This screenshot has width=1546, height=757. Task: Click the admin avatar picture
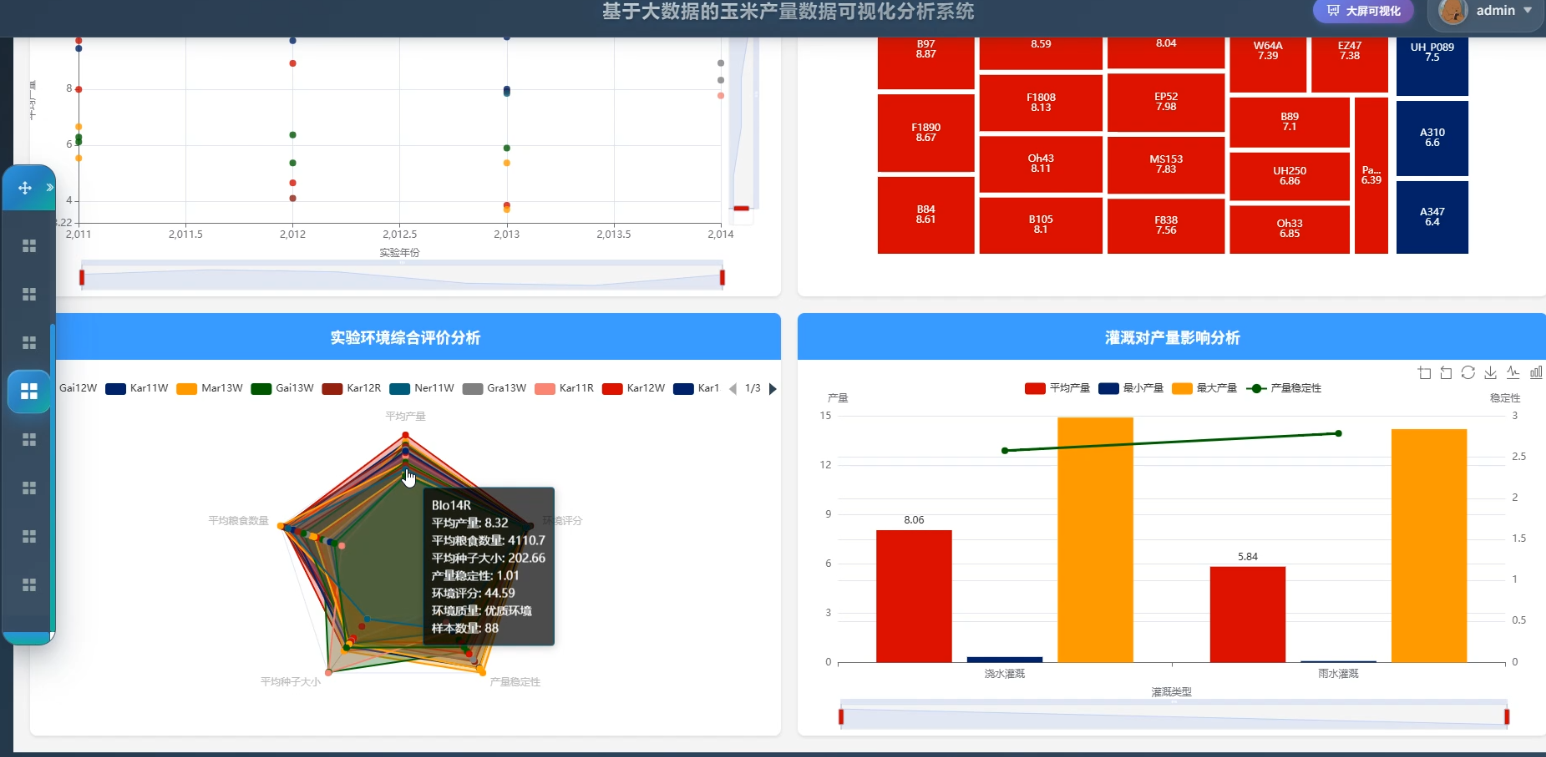click(1454, 11)
